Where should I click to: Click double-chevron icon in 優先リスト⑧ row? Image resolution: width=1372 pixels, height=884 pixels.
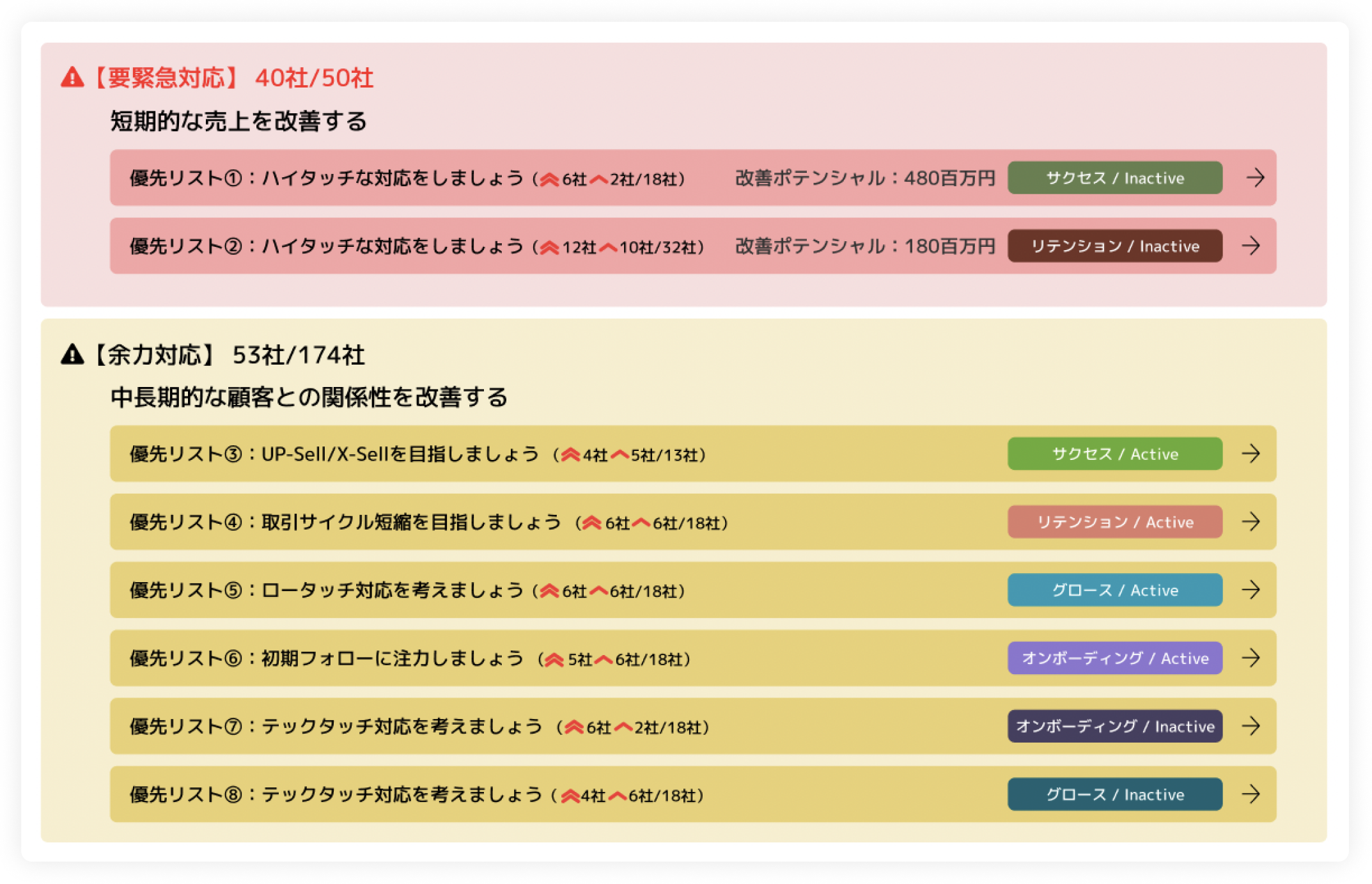point(570,796)
